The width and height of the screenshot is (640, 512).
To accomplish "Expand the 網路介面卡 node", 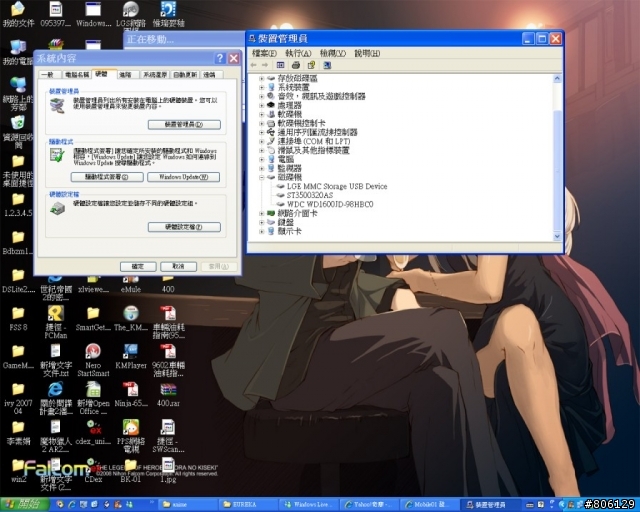I will click(262, 213).
